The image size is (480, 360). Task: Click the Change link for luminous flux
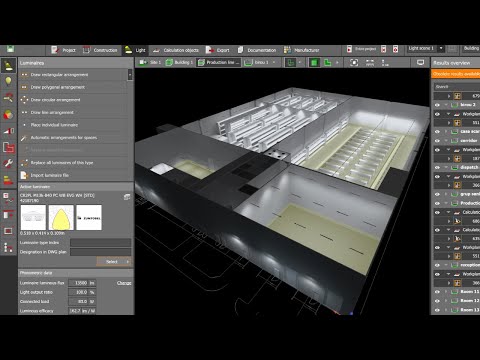124,283
